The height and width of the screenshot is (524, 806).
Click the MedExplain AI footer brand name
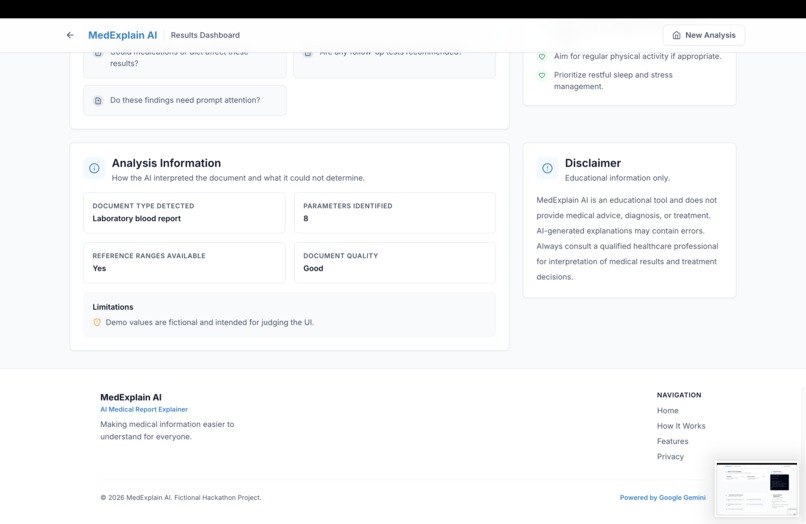click(x=131, y=397)
